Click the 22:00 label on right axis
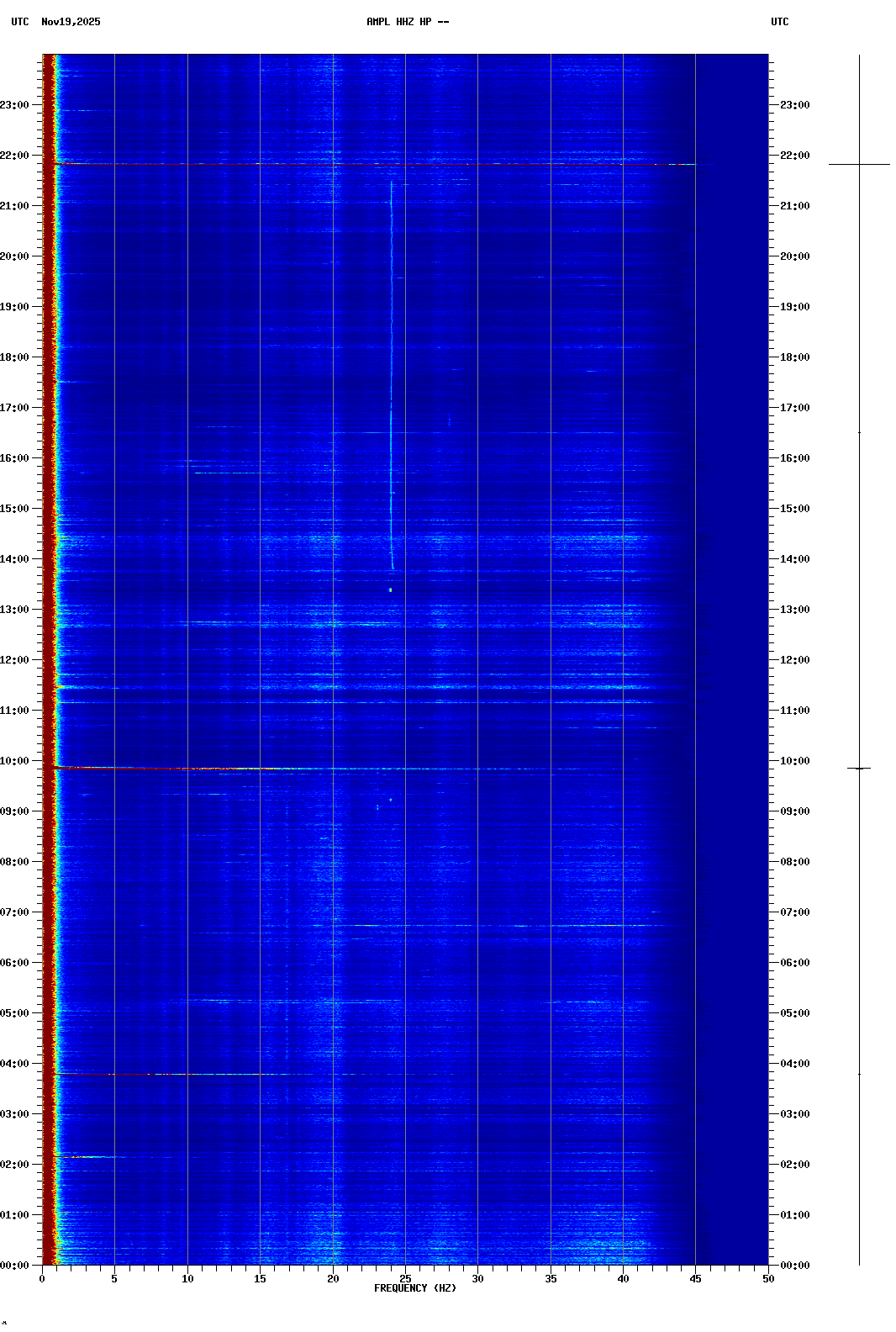The image size is (896, 1332). click(x=794, y=156)
